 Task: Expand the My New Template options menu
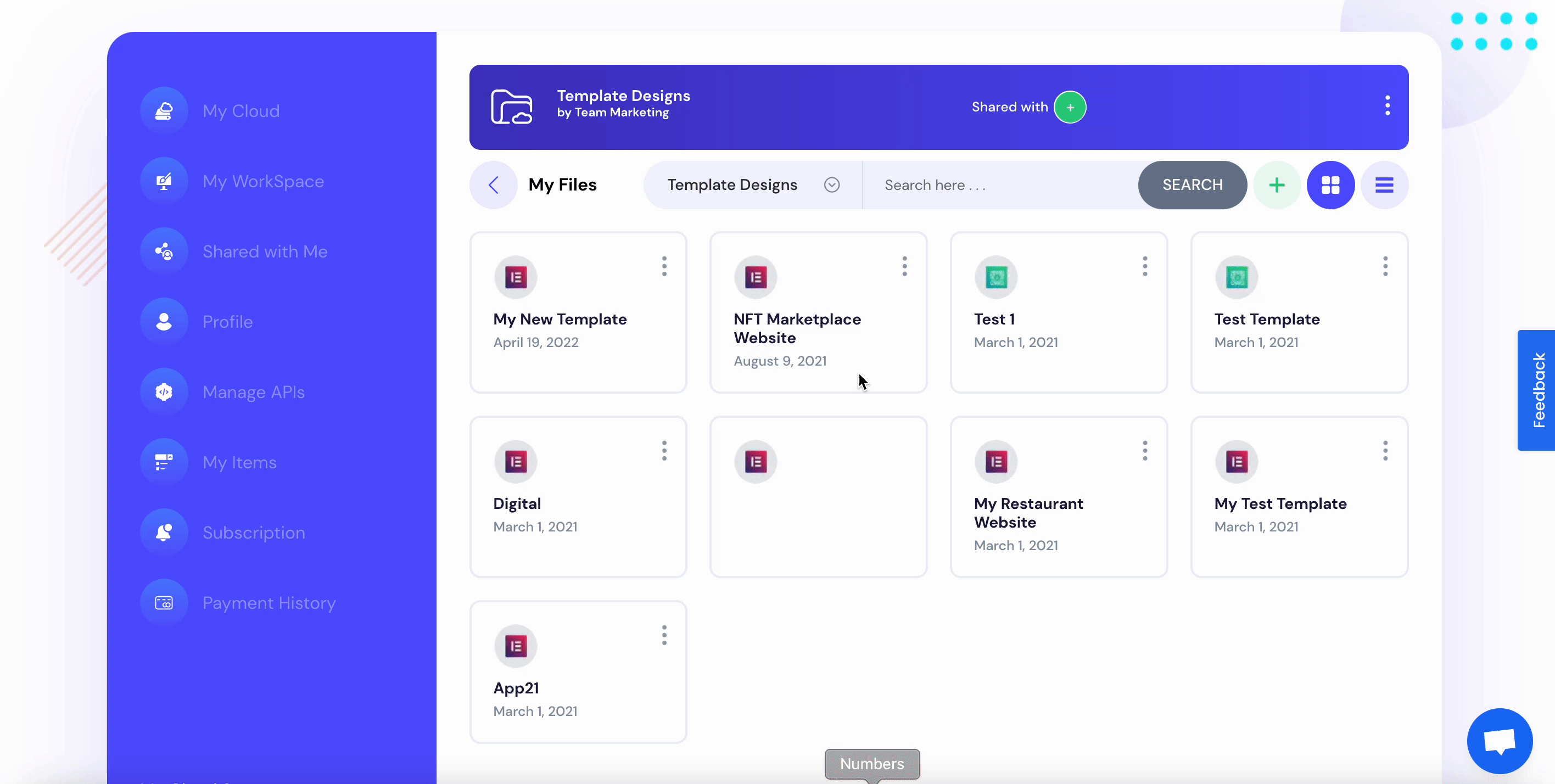[x=663, y=266]
